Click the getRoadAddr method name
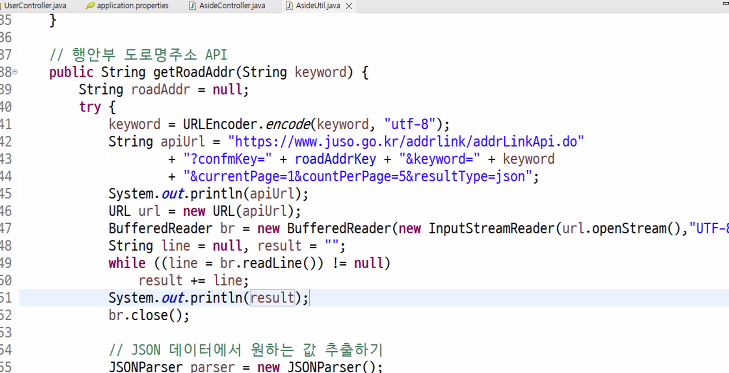 tap(195, 72)
